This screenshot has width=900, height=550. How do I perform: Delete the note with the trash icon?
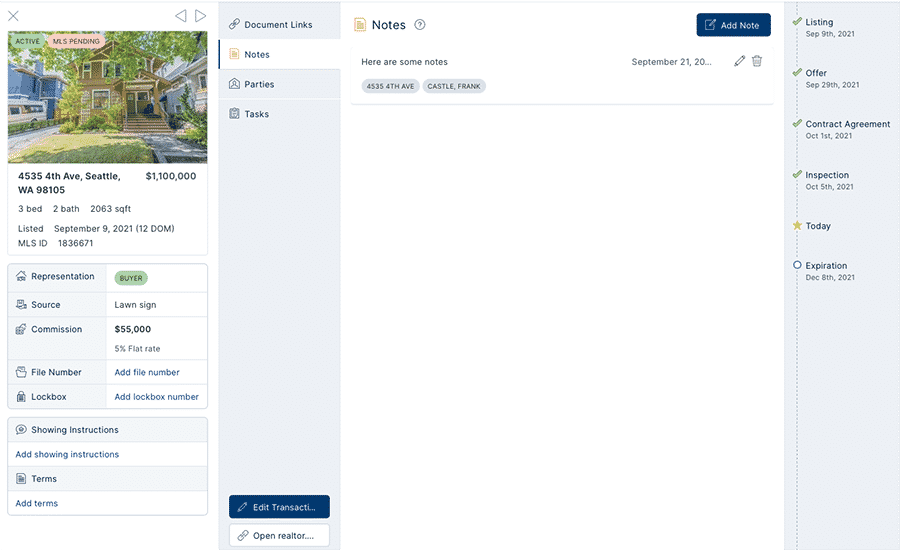(757, 61)
